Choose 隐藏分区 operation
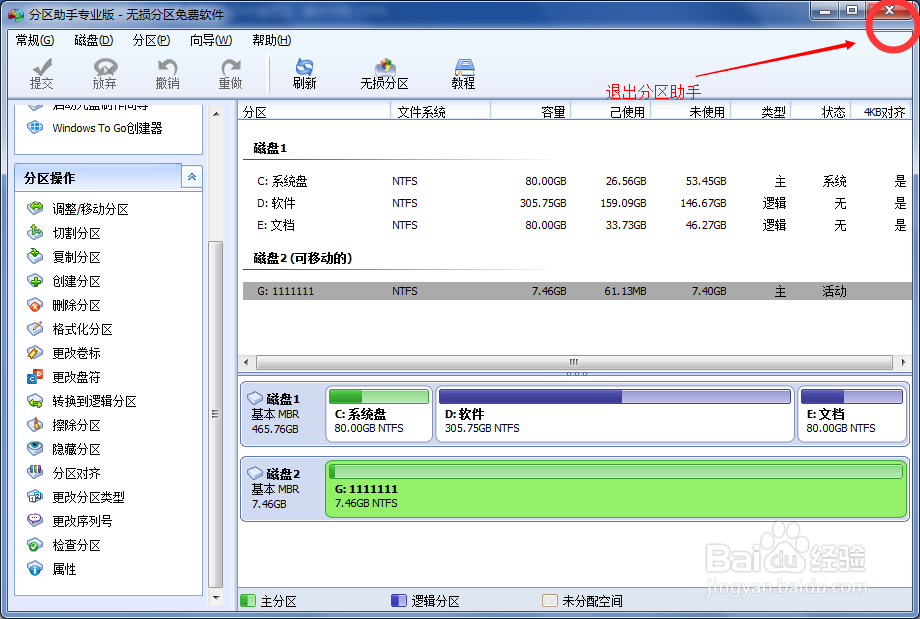Image resolution: width=920 pixels, height=619 pixels. tap(64, 449)
